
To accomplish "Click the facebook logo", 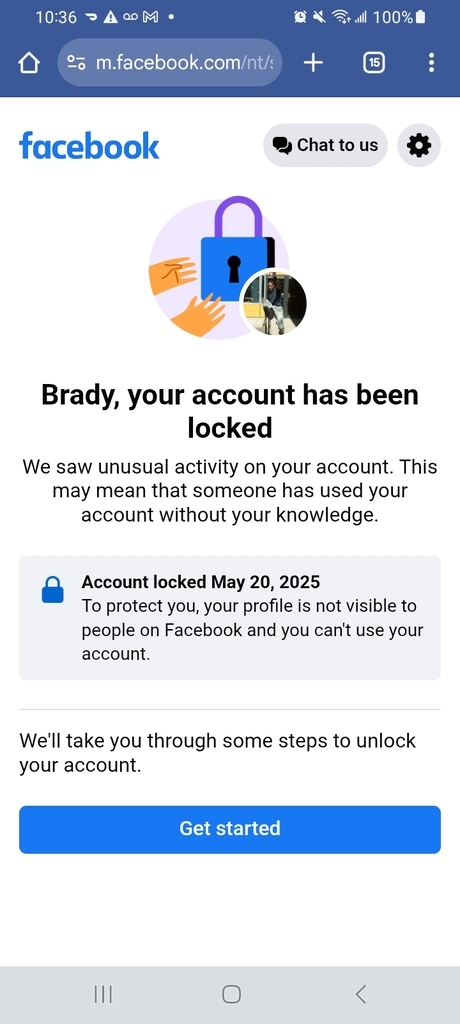I will [90, 145].
